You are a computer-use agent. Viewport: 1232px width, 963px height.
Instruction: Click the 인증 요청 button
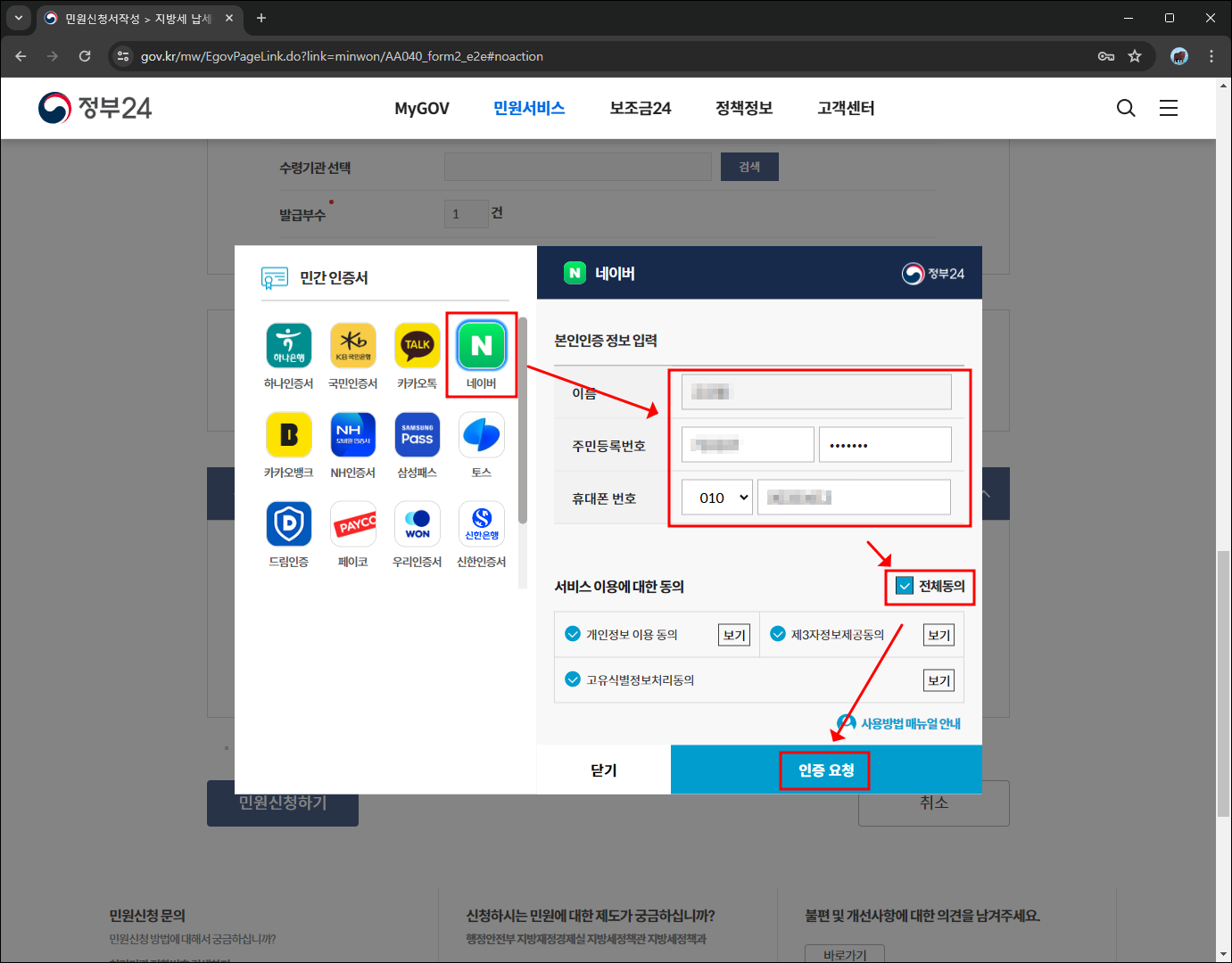(x=826, y=770)
